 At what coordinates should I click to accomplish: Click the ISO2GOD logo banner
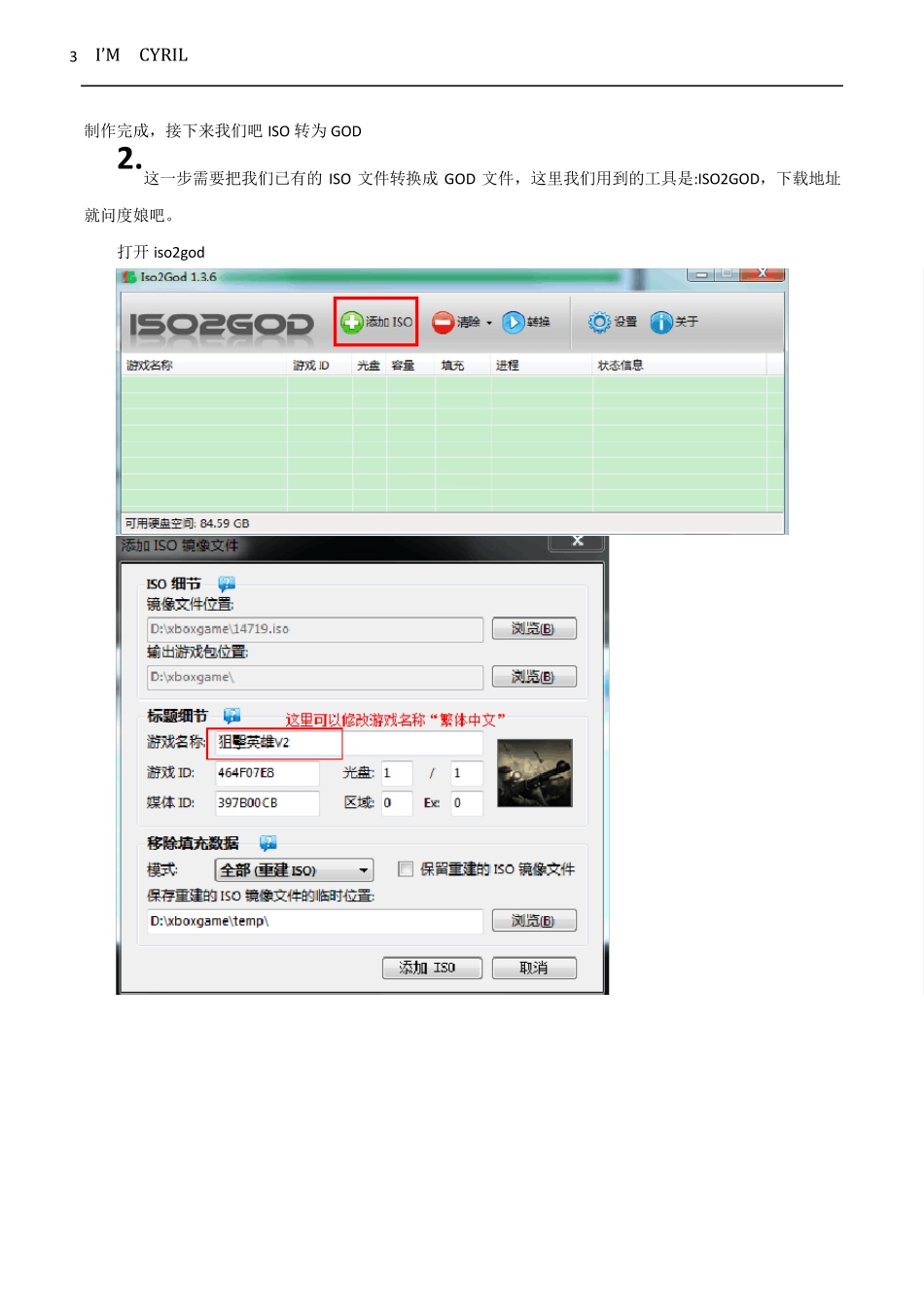(x=222, y=324)
